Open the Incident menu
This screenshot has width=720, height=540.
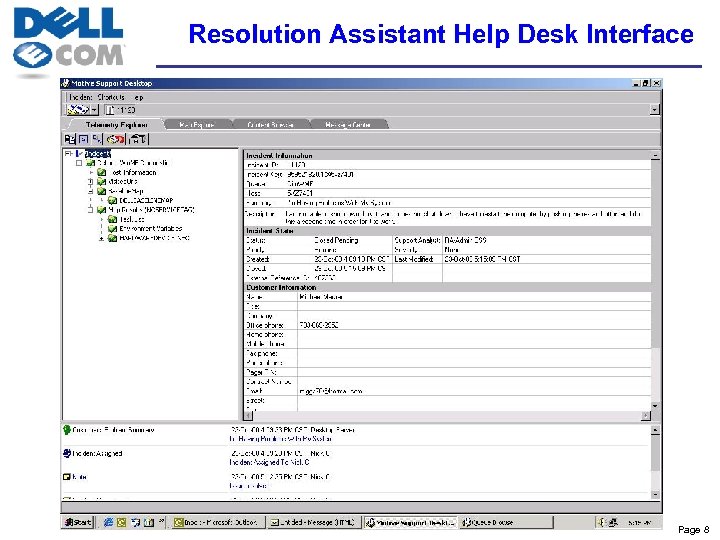click(x=80, y=97)
